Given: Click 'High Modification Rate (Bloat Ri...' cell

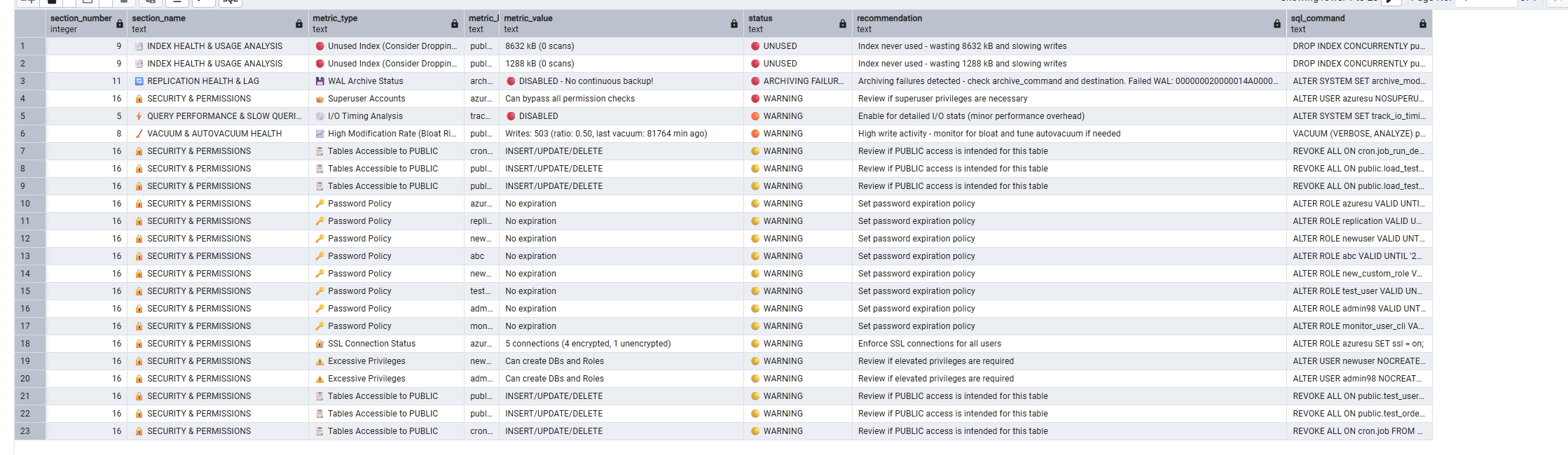Looking at the screenshot, I should pos(386,134).
